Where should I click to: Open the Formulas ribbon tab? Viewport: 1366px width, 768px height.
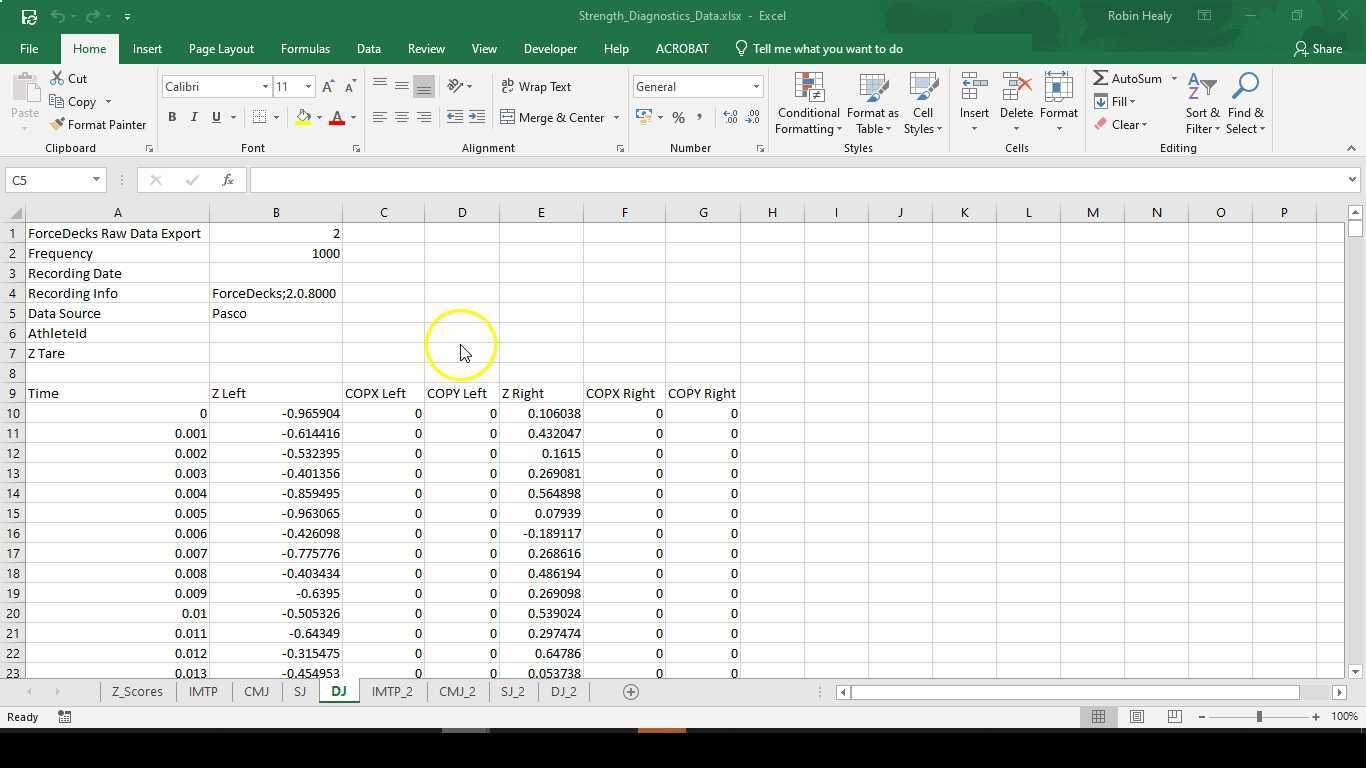pos(305,48)
